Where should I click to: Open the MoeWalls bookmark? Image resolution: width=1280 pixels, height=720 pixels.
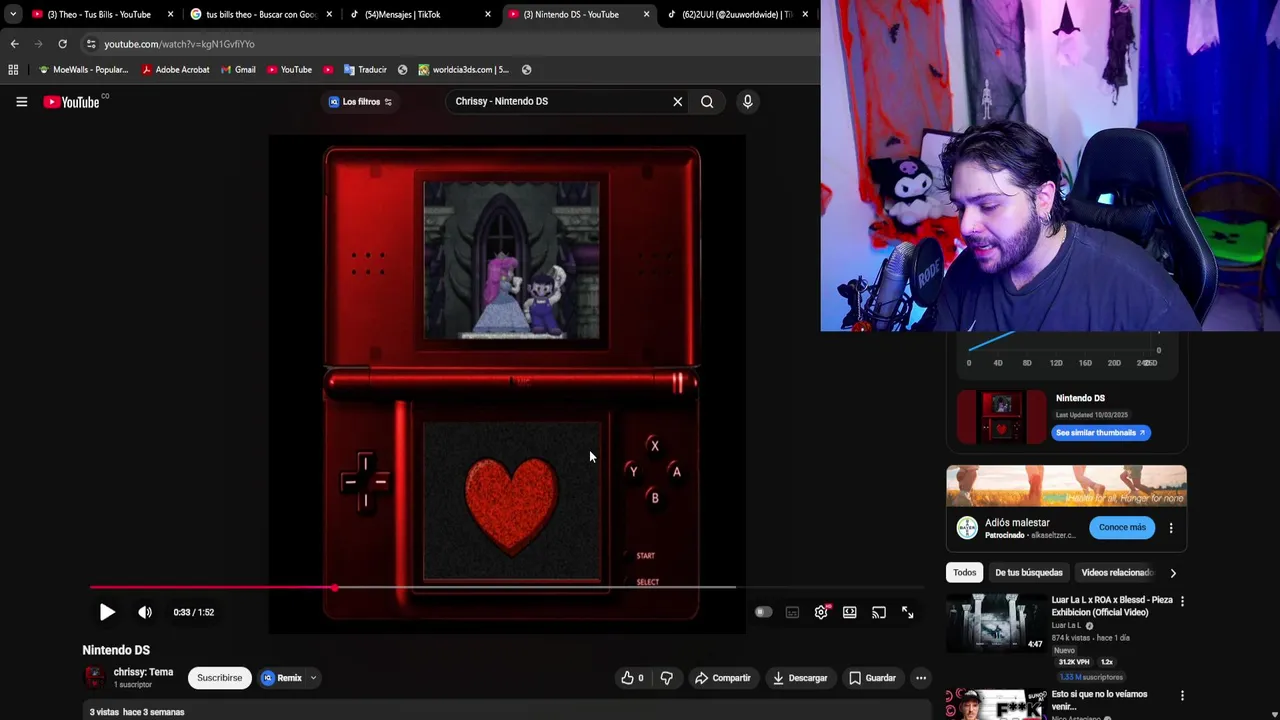click(83, 70)
